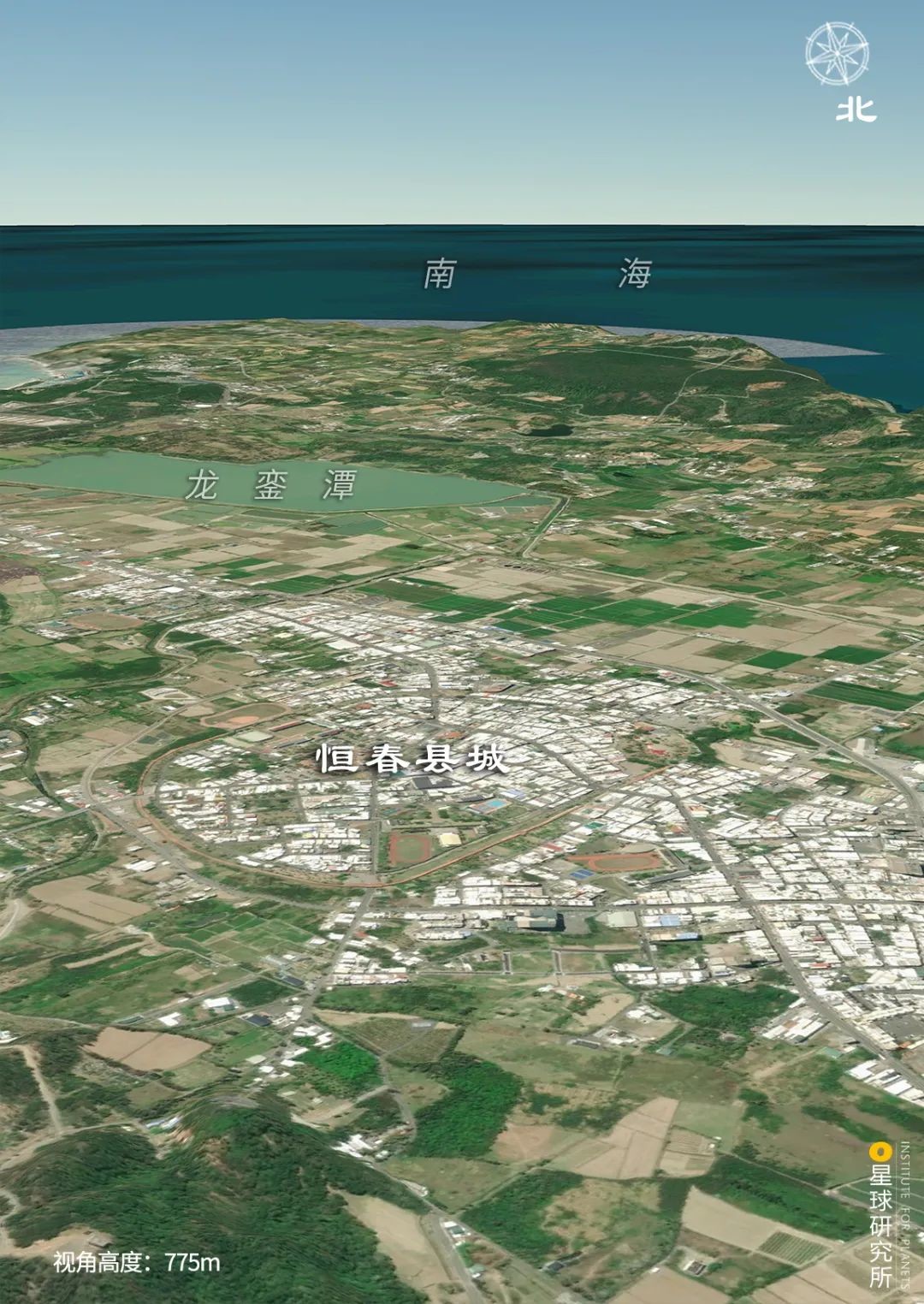Screen dimensions: 924x1304
Task: Click the red running track inside city wall
Action: pyautogui.click(x=411, y=851)
